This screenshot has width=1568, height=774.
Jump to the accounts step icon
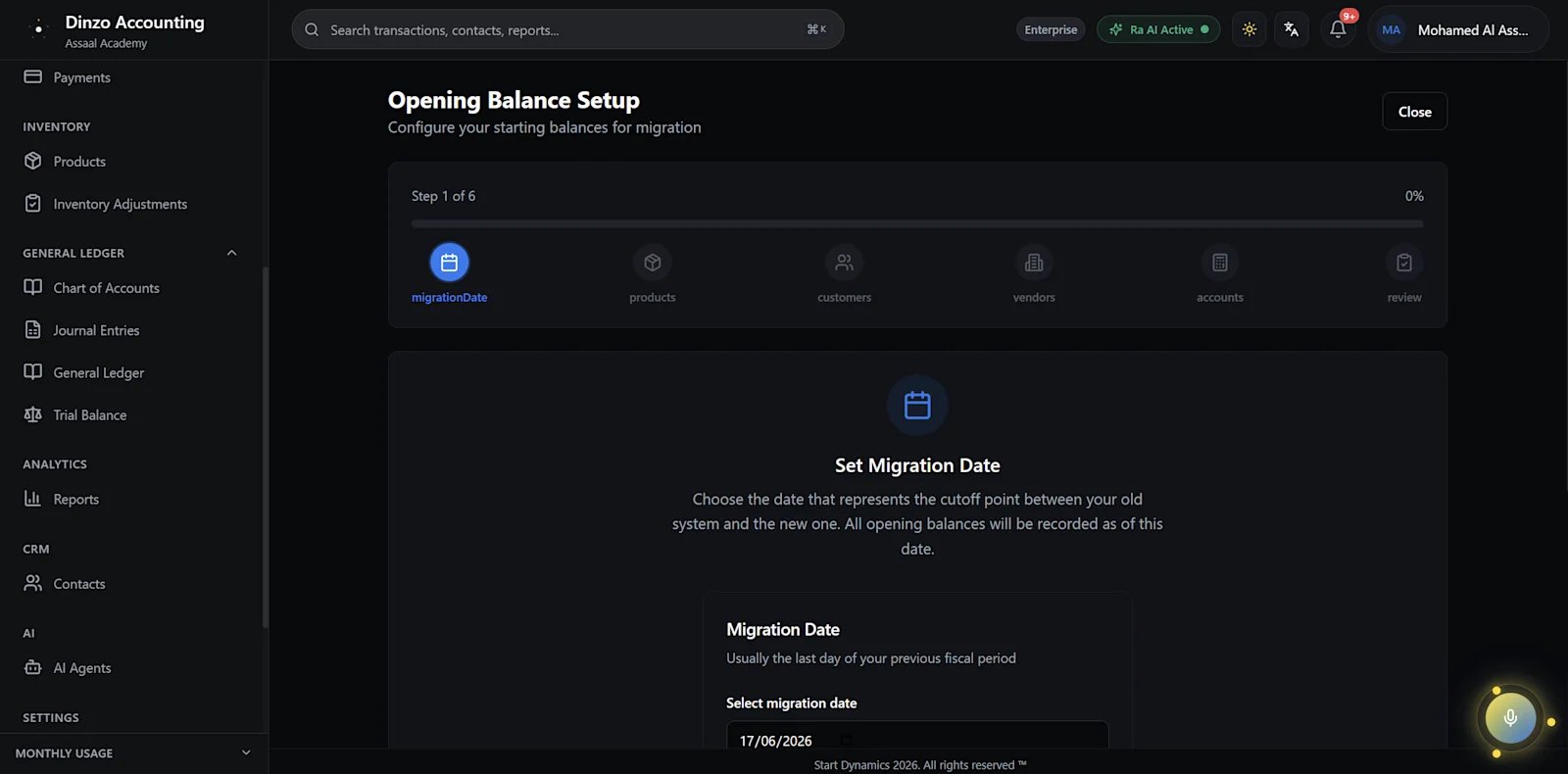pyautogui.click(x=1220, y=263)
